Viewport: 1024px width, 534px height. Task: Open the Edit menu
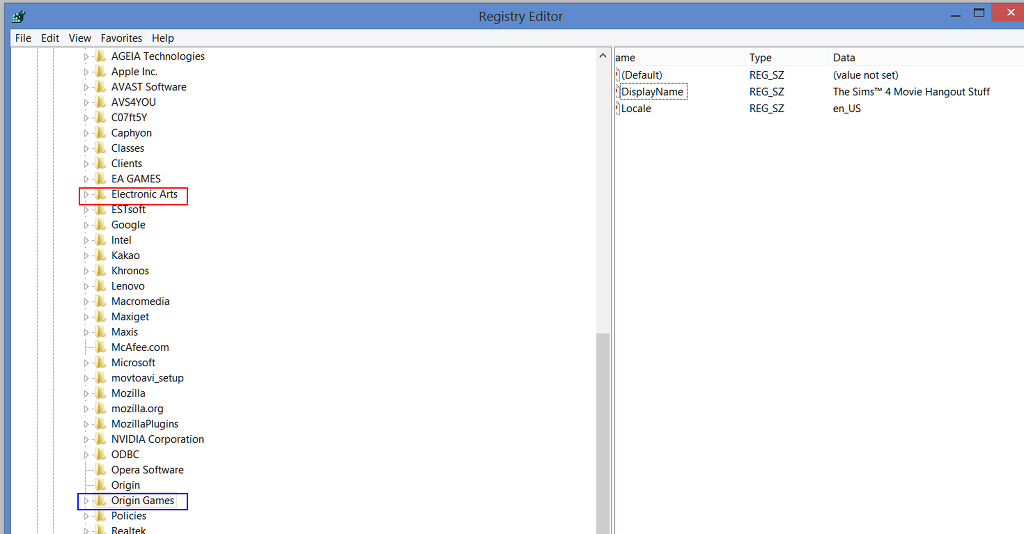point(50,38)
